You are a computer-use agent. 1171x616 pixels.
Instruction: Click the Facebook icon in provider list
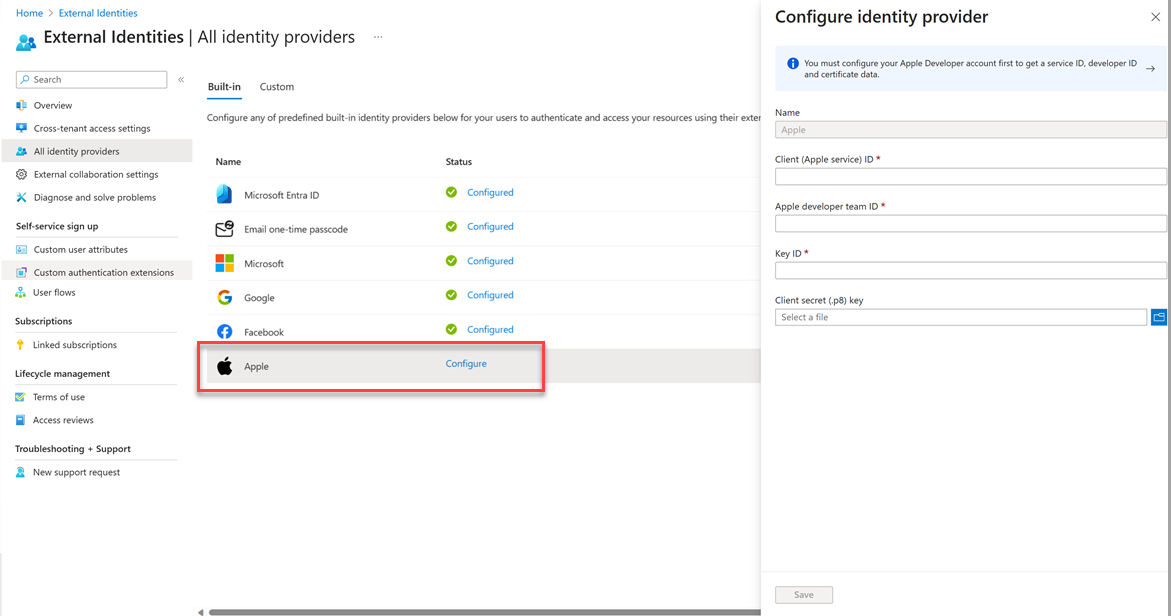coord(224,332)
